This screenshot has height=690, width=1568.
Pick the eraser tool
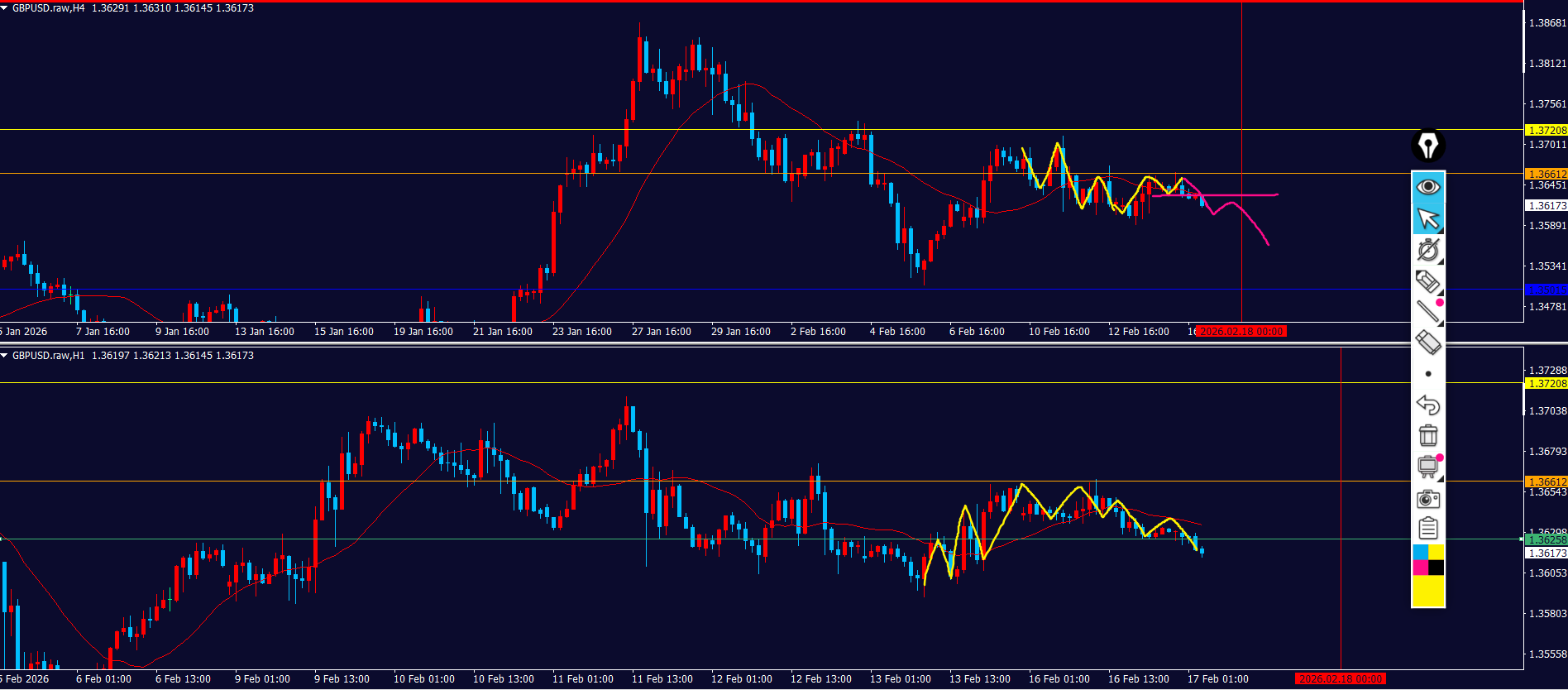(1427, 343)
